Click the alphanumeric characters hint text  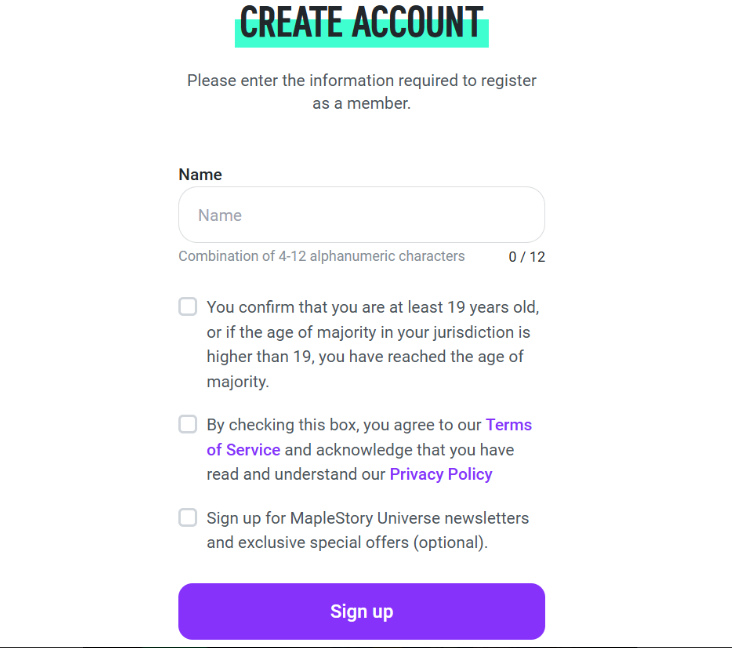[x=321, y=256]
